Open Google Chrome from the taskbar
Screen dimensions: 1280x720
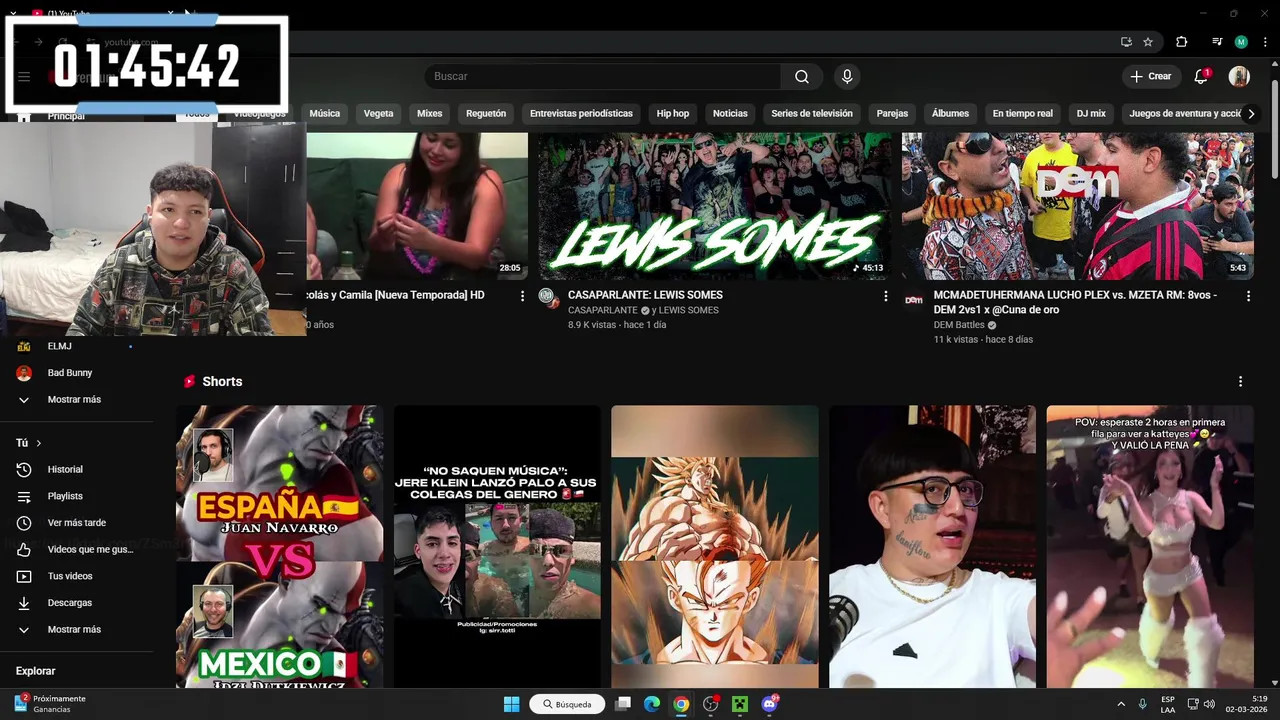coord(681,704)
